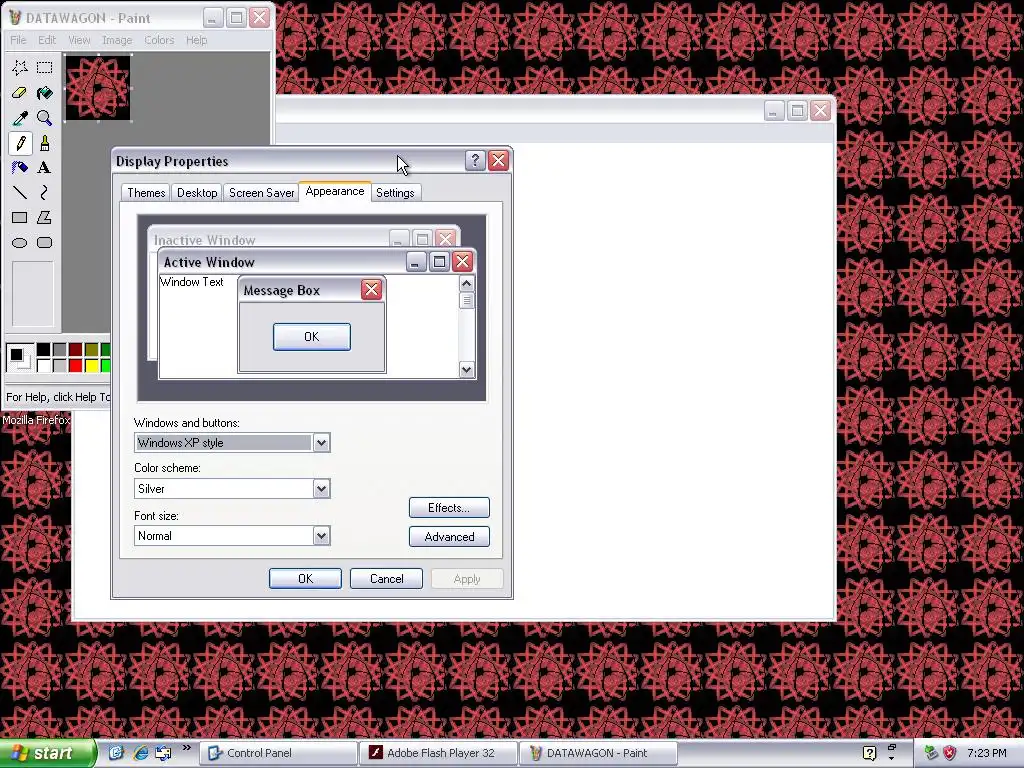Viewport: 1024px width, 768px height.
Task: Switch to Control Panel taskbar button
Action: click(x=278, y=753)
